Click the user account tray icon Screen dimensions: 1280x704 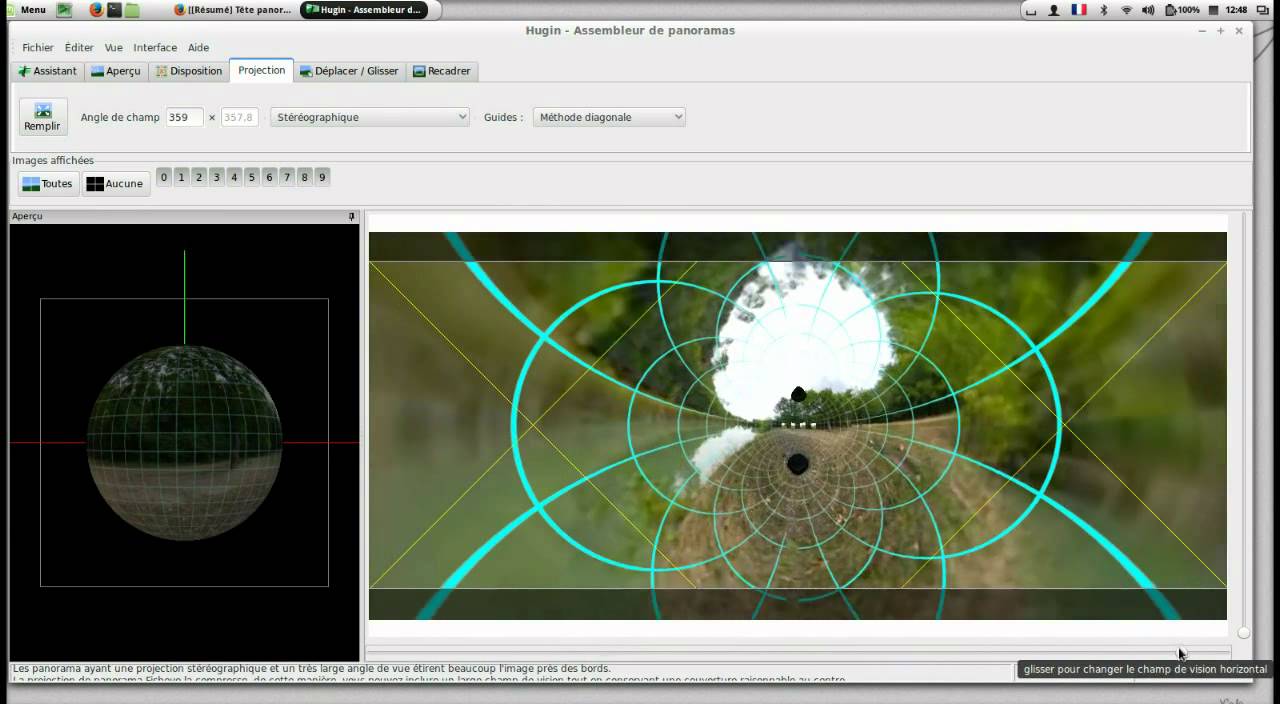tap(1054, 10)
